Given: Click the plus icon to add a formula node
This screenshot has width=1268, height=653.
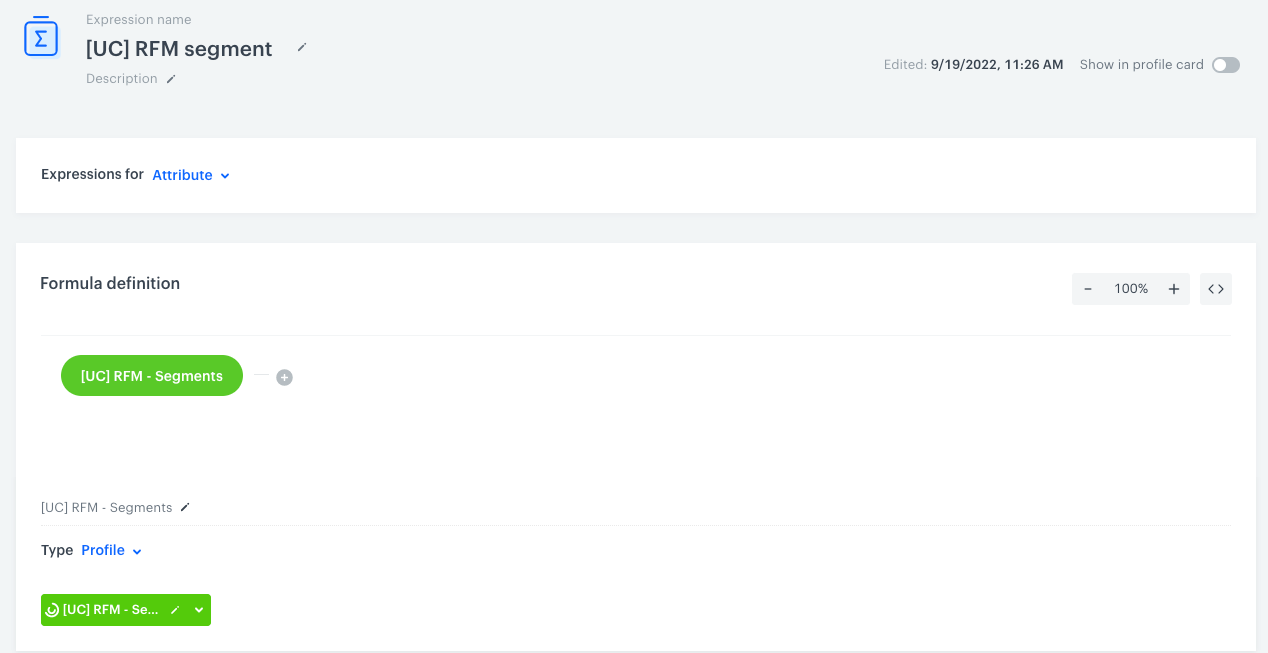Looking at the screenshot, I should point(284,377).
